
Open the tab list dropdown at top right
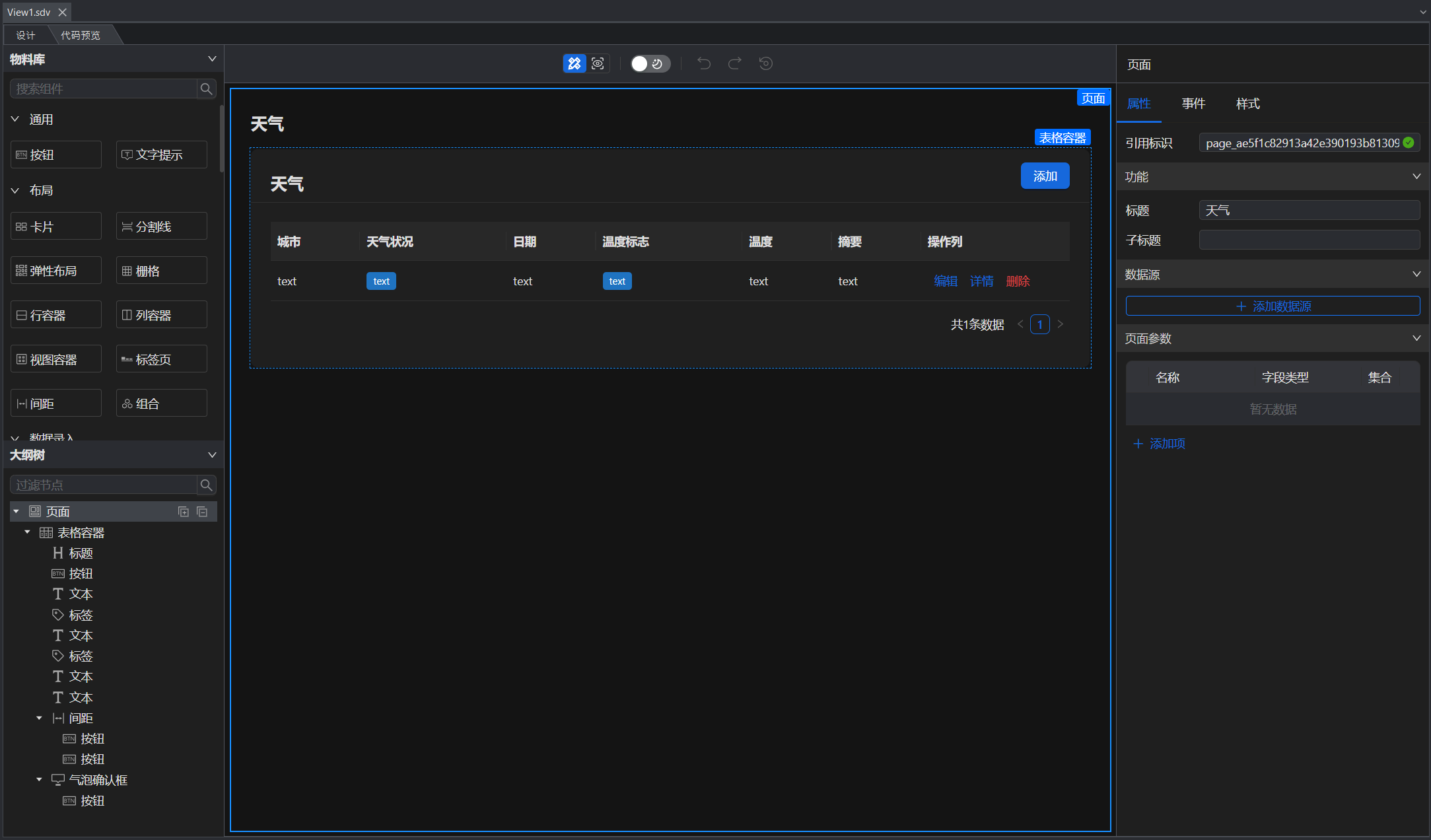click(x=1422, y=12)
